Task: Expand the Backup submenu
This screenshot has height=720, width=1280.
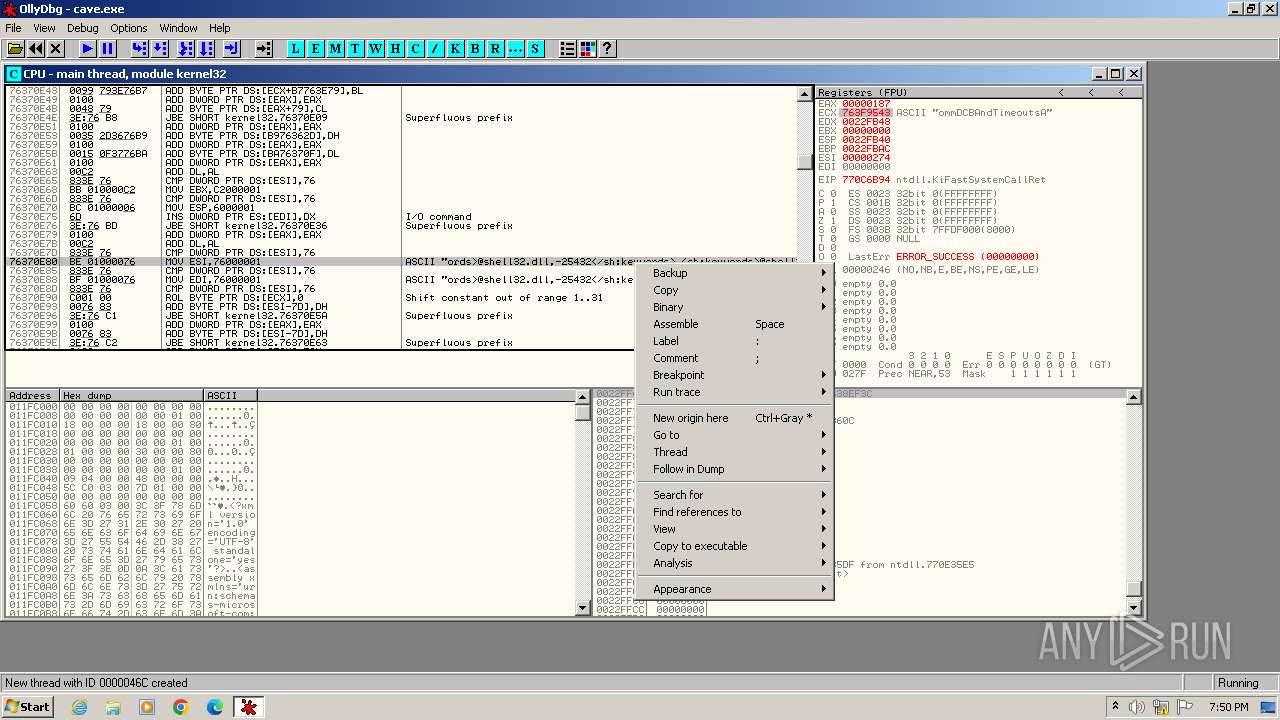Action: [735, 273]
